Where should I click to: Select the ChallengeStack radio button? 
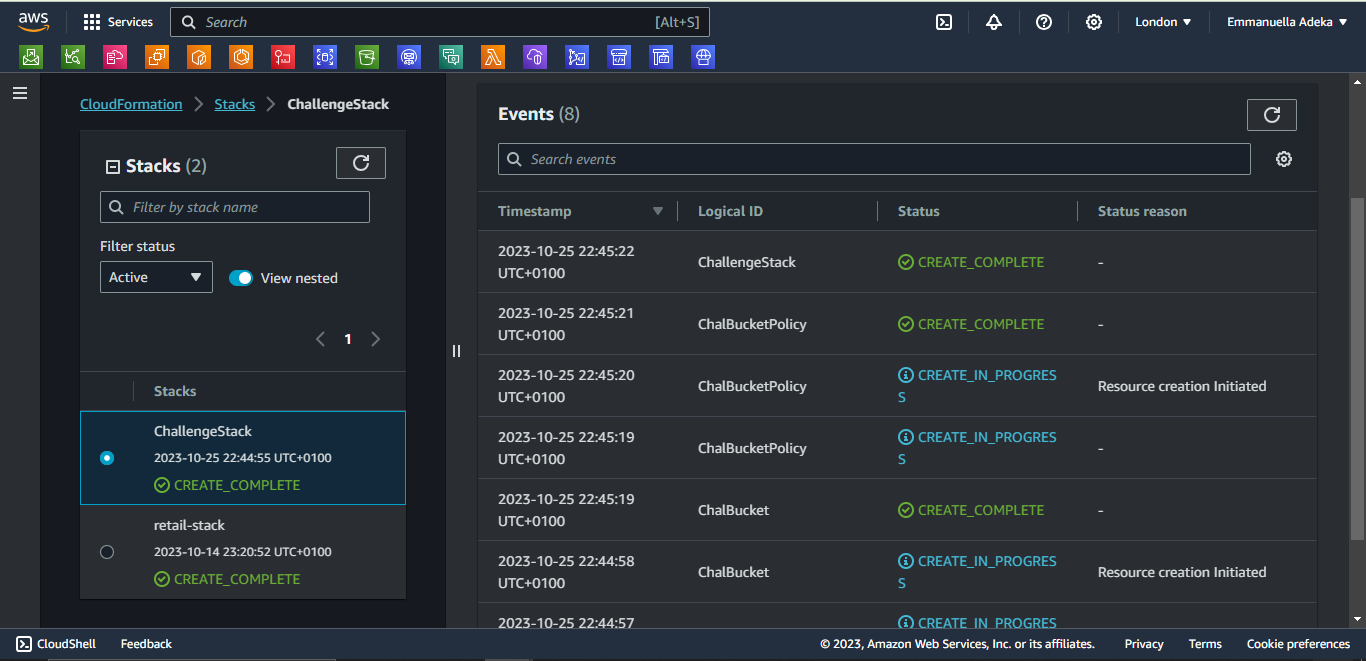point(107,457)
